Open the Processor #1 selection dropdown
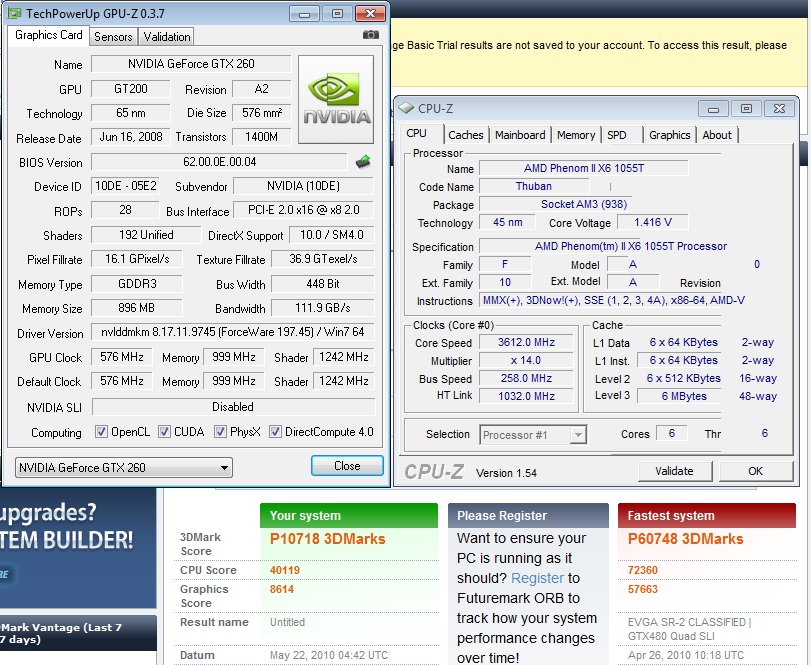 click(x=533, y=435)
